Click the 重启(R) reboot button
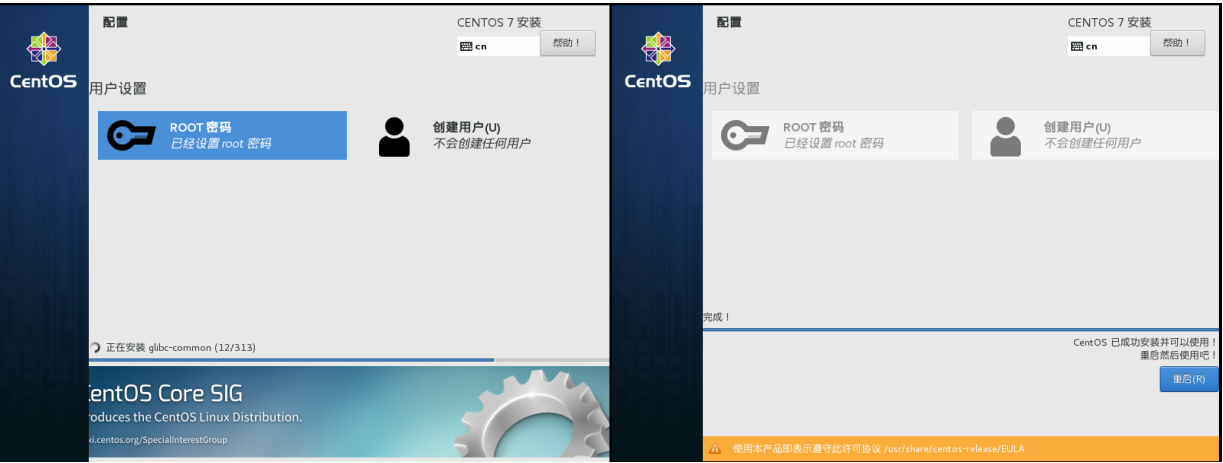 click(x=1188, y=379)
